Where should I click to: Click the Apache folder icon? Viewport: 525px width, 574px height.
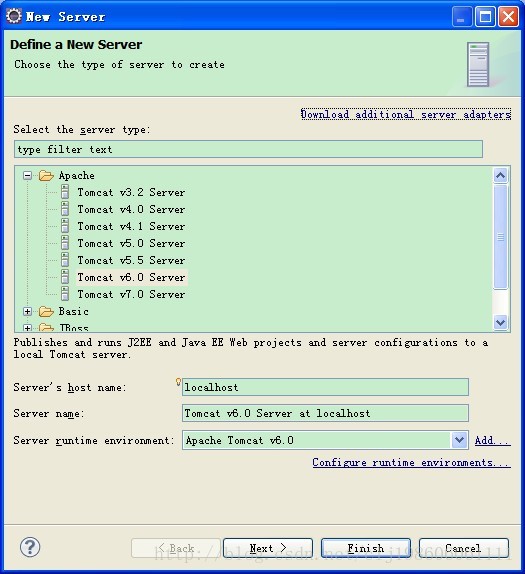tap(46, 175)
